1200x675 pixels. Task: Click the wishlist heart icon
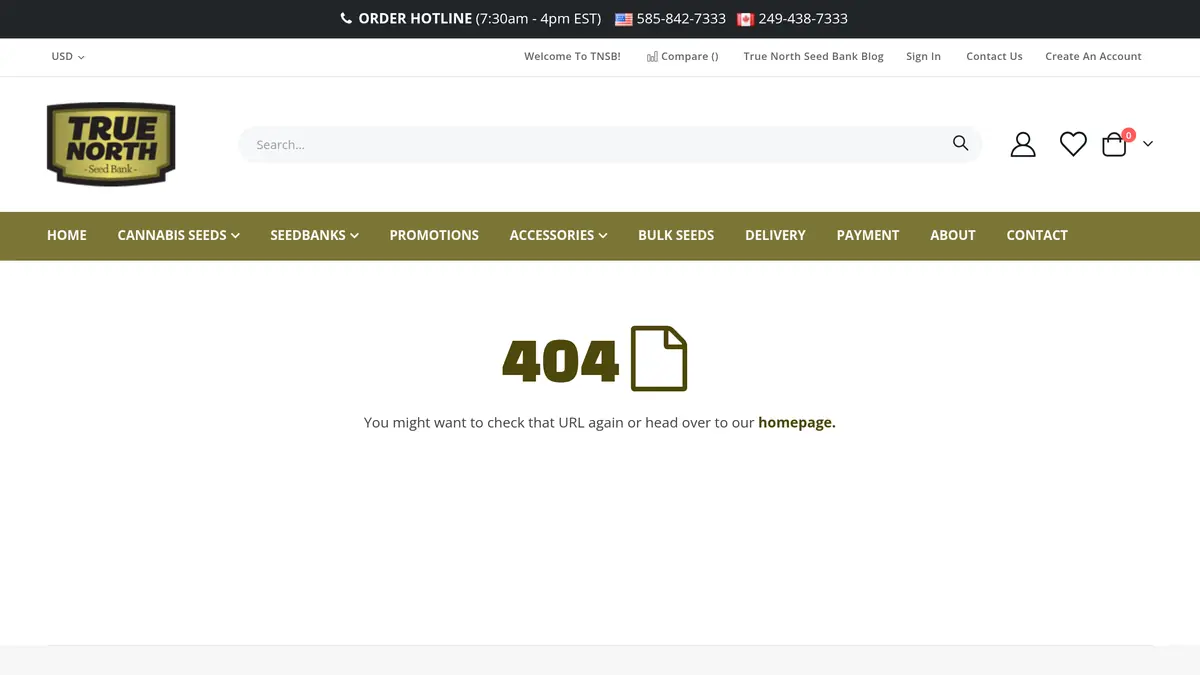[1073, 144]
